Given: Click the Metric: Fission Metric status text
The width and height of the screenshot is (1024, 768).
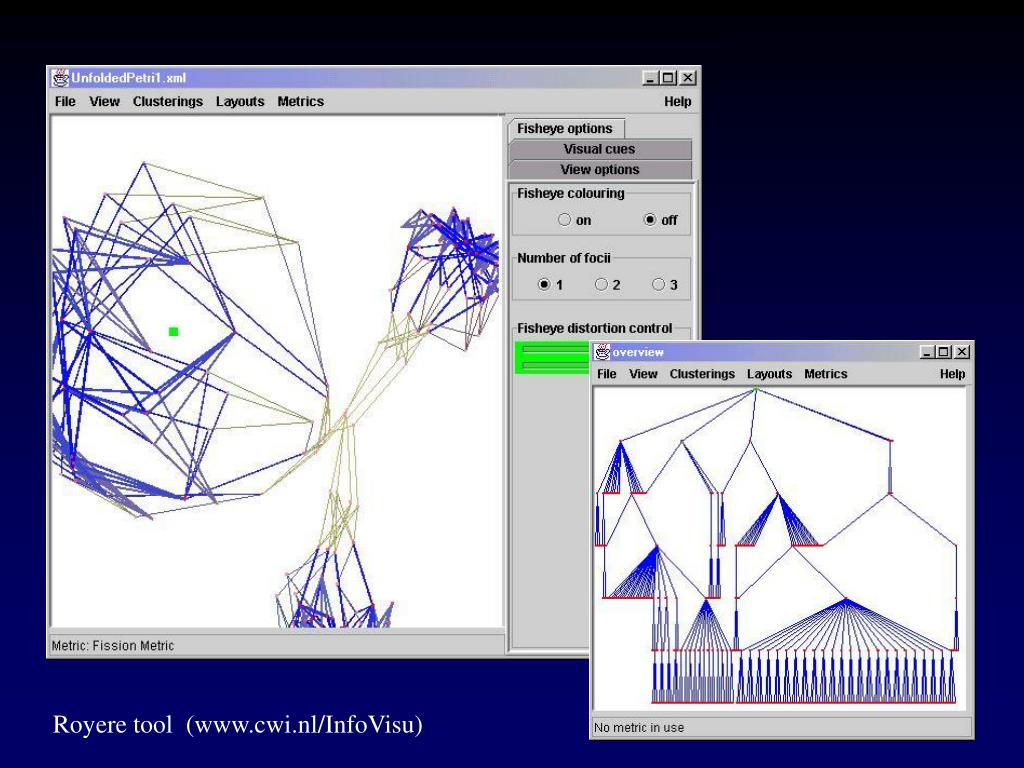Looking at the screenshot, I should pyautogui.click(x=113, y=645).
